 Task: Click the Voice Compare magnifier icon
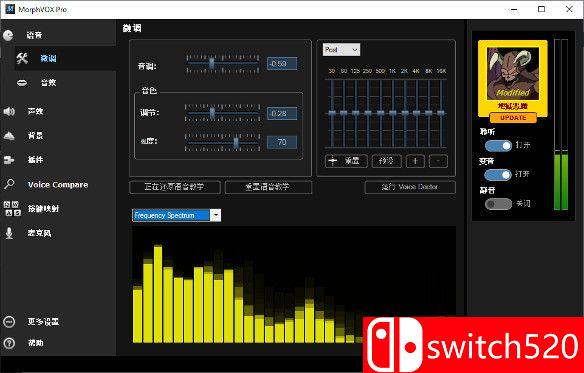coord(9,184)
